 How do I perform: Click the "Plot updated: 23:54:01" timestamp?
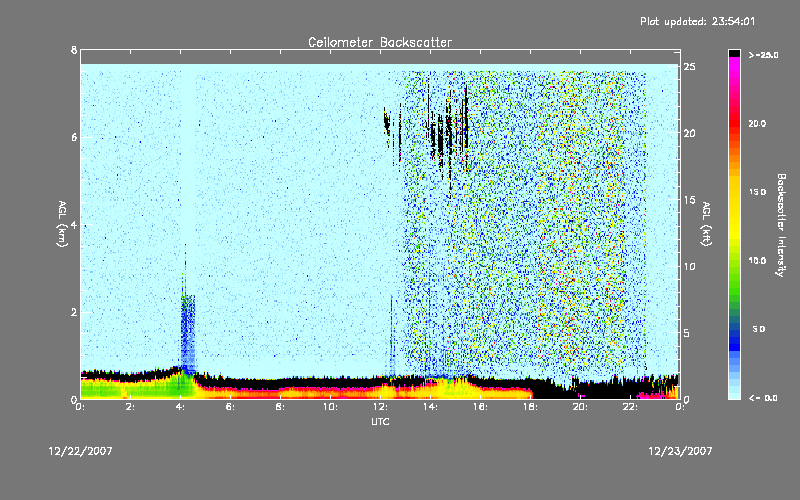tap(697, 21)
